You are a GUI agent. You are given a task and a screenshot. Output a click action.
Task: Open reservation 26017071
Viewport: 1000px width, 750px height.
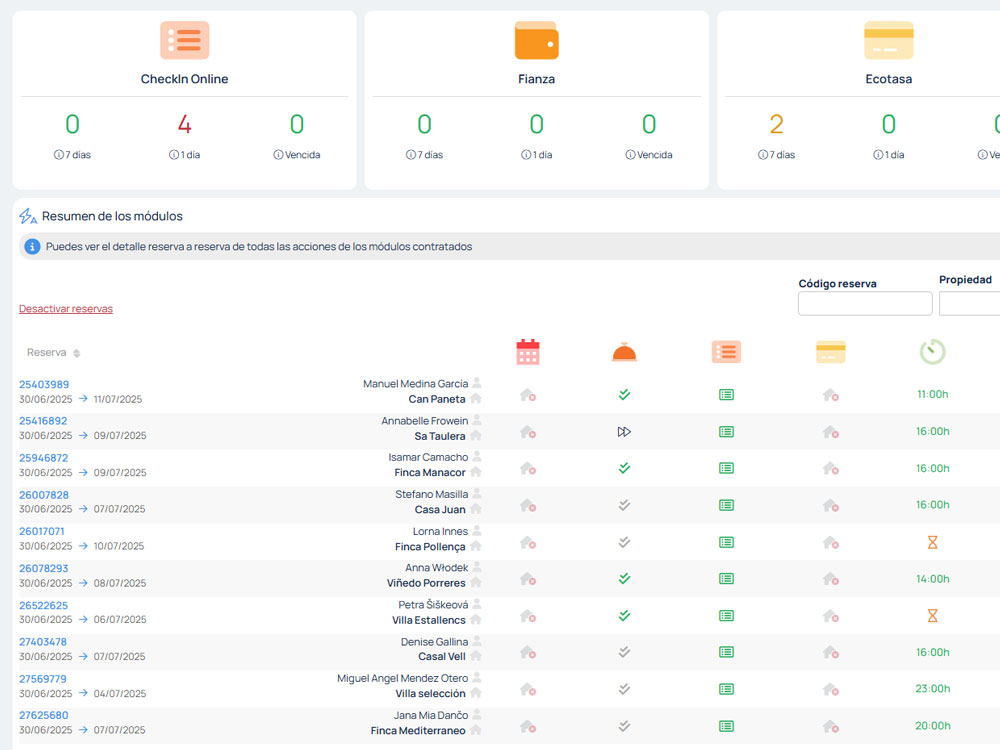pos(41,531)
